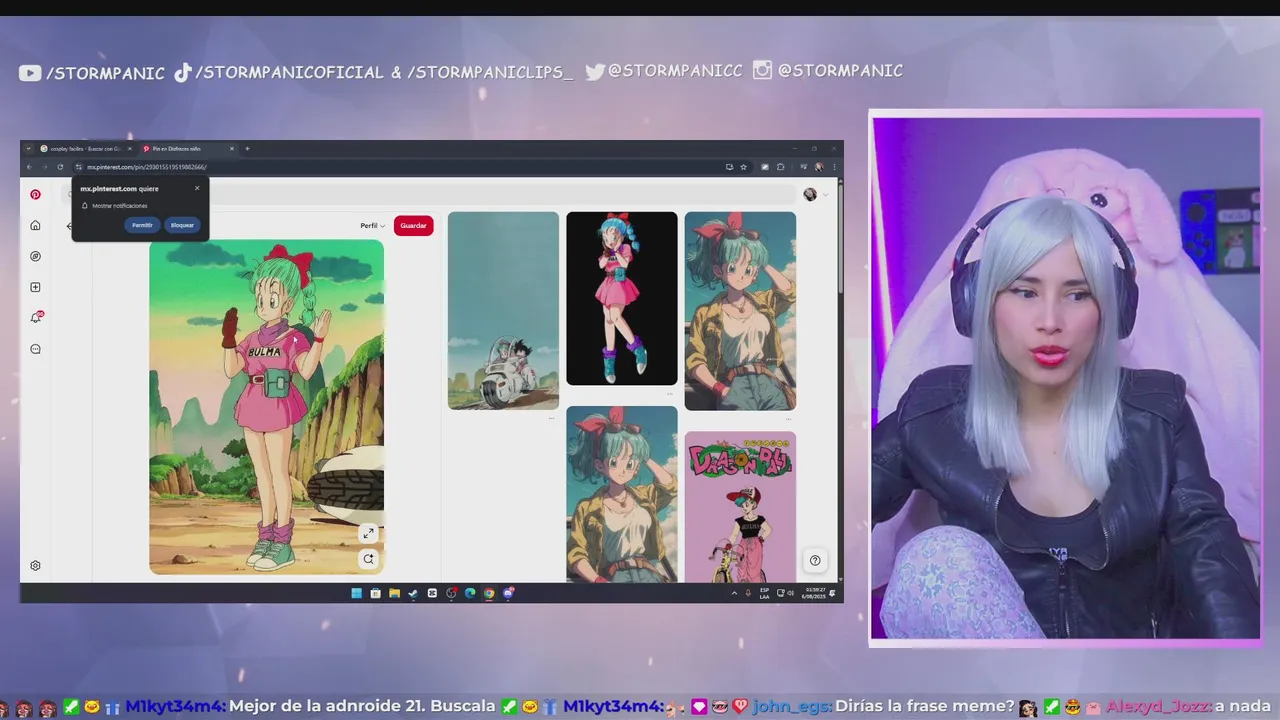View site information icon in address bar
1280x720 pixels.
tap(78, 167)
